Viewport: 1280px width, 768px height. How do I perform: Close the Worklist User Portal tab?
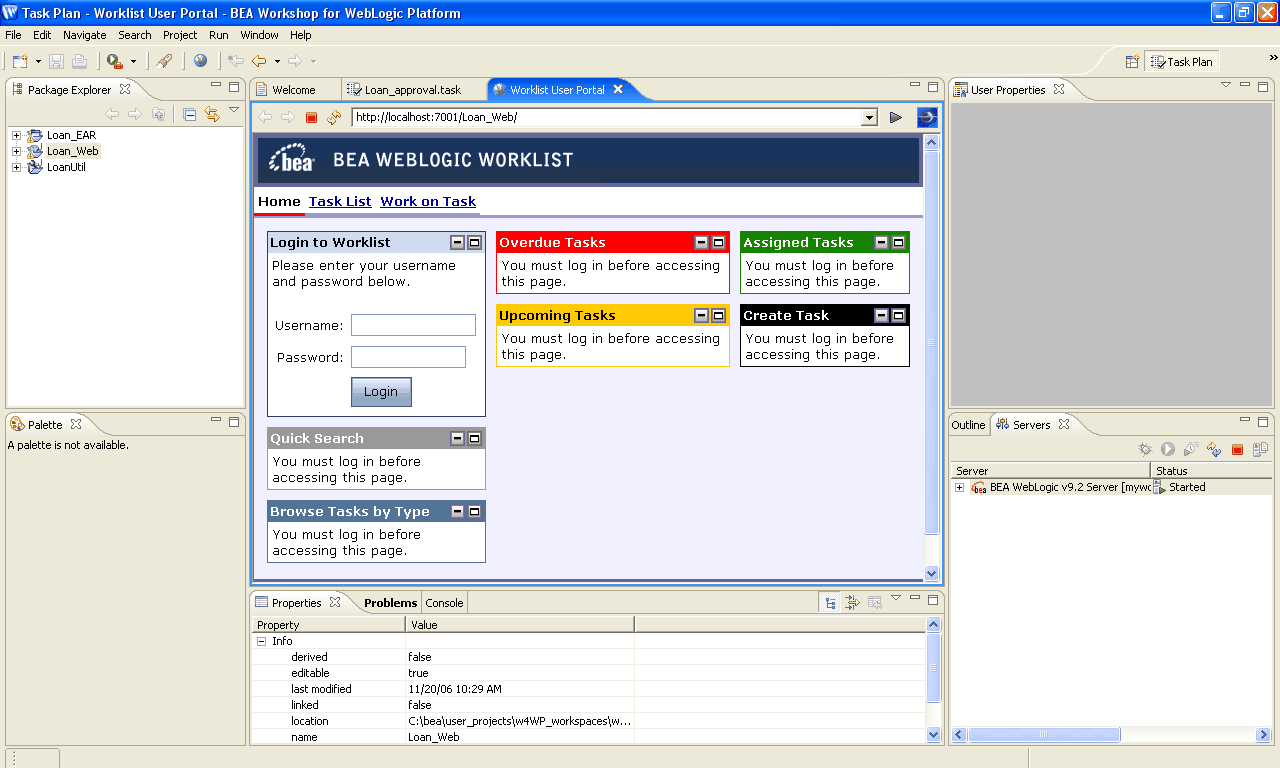click(x=618, y=89)
